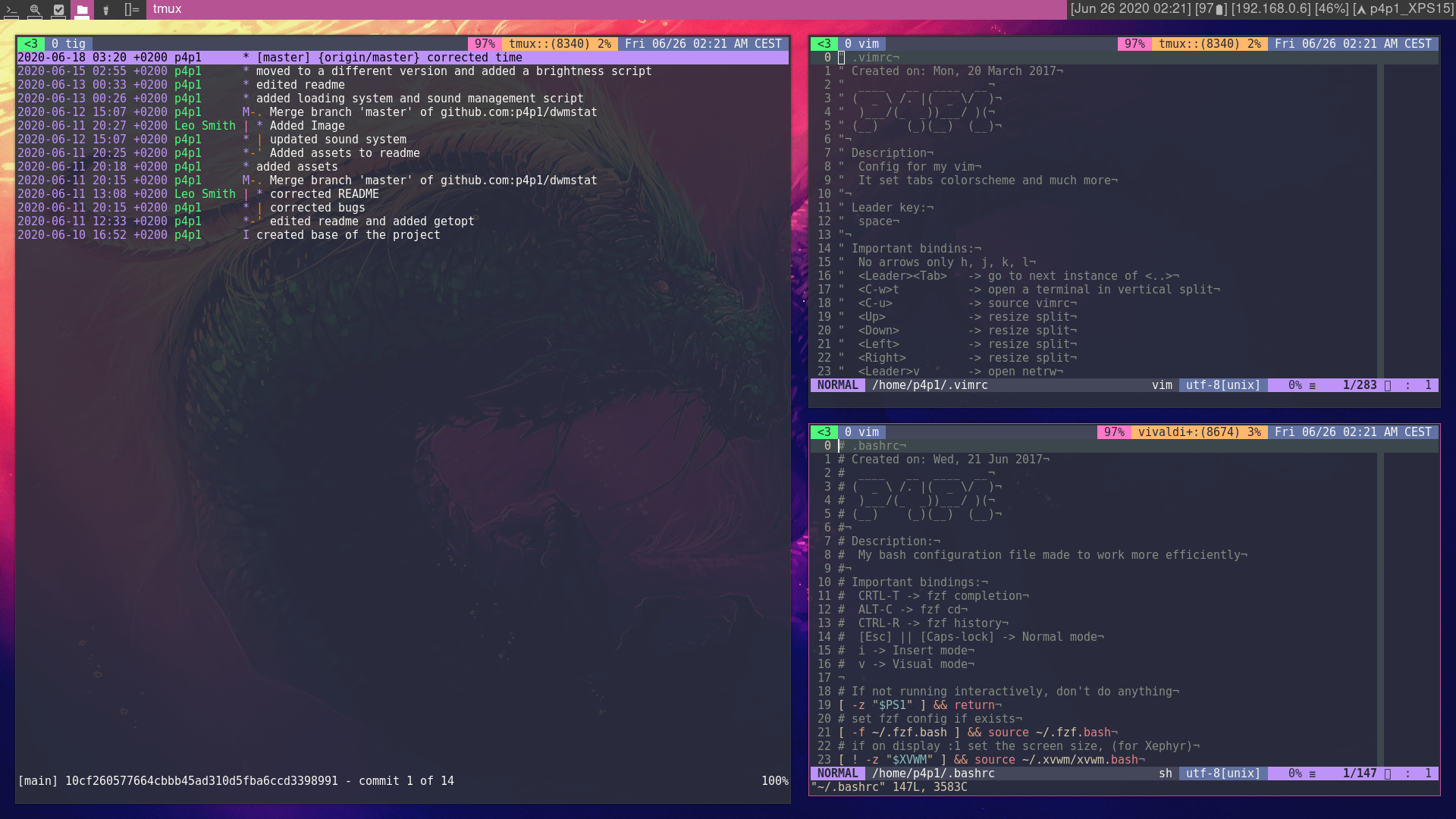The width and height of the screenshot is (1456, 819).
Task: Click the utf-8[unix] encoding segment for .vimrc
Action: point(1222,385)
